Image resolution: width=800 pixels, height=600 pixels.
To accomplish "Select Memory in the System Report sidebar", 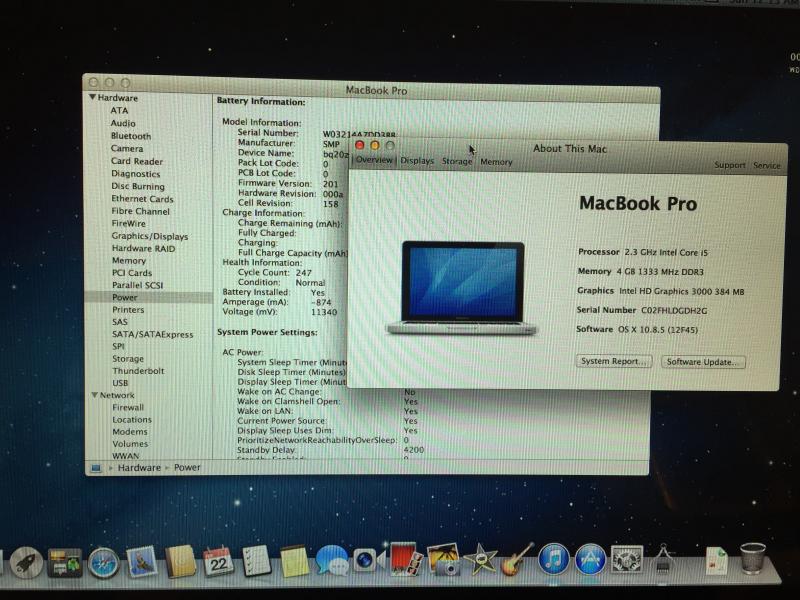I will pos(129,261).
